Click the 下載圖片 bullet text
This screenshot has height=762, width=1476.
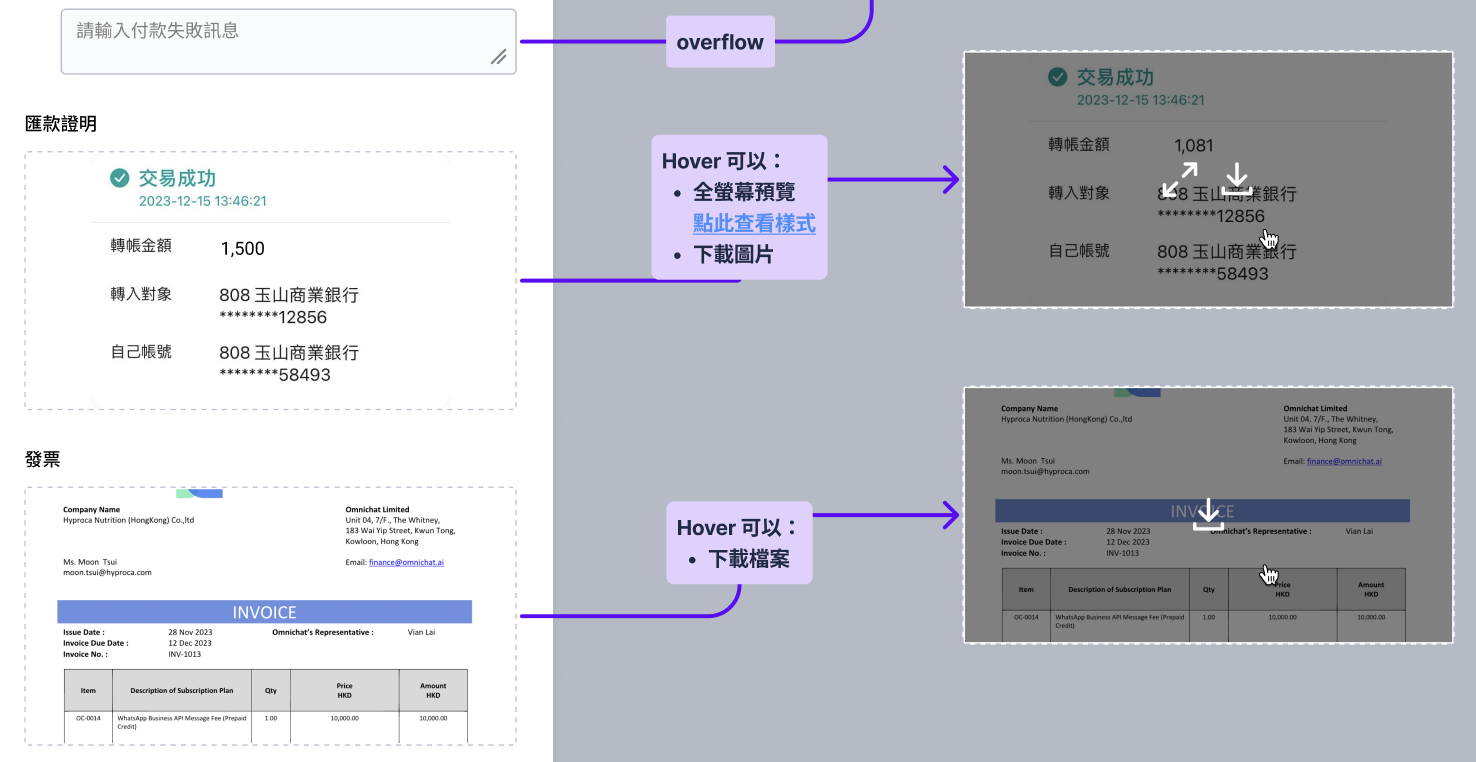click(x=733, y=254)
